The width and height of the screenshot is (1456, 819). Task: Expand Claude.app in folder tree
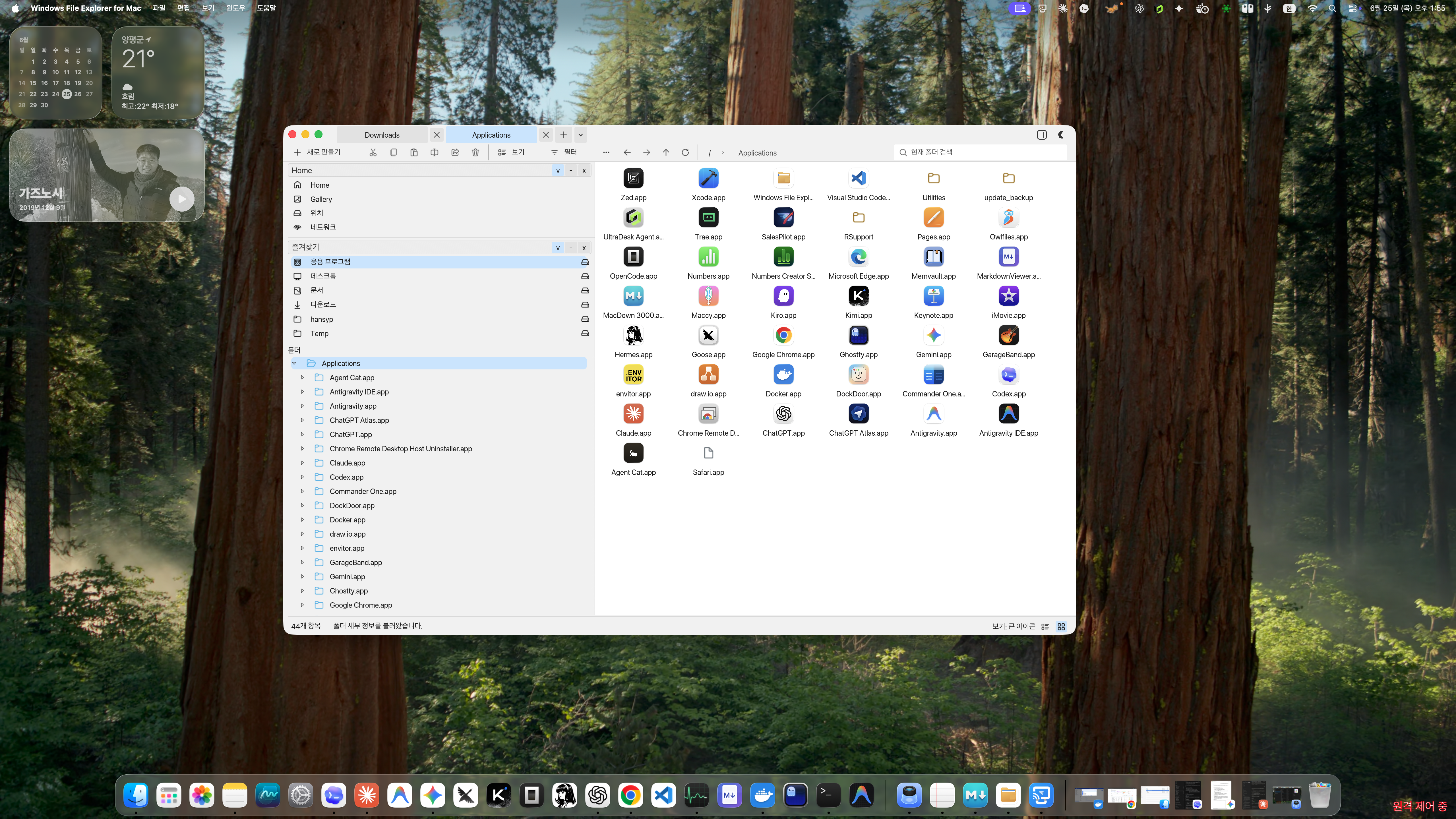pos(302,463)
